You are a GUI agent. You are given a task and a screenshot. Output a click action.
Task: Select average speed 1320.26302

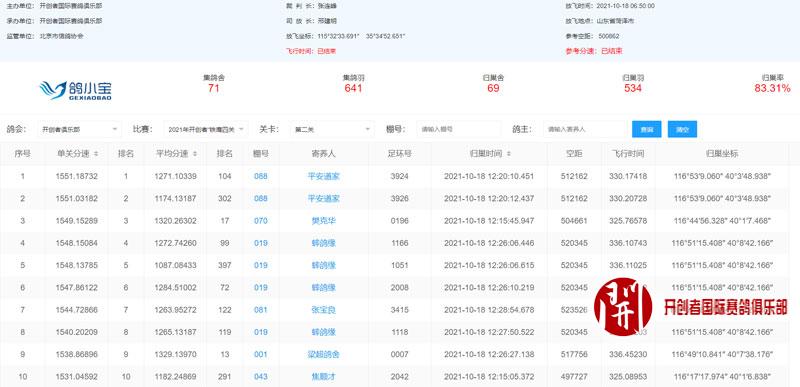click(x=175, y=221)
